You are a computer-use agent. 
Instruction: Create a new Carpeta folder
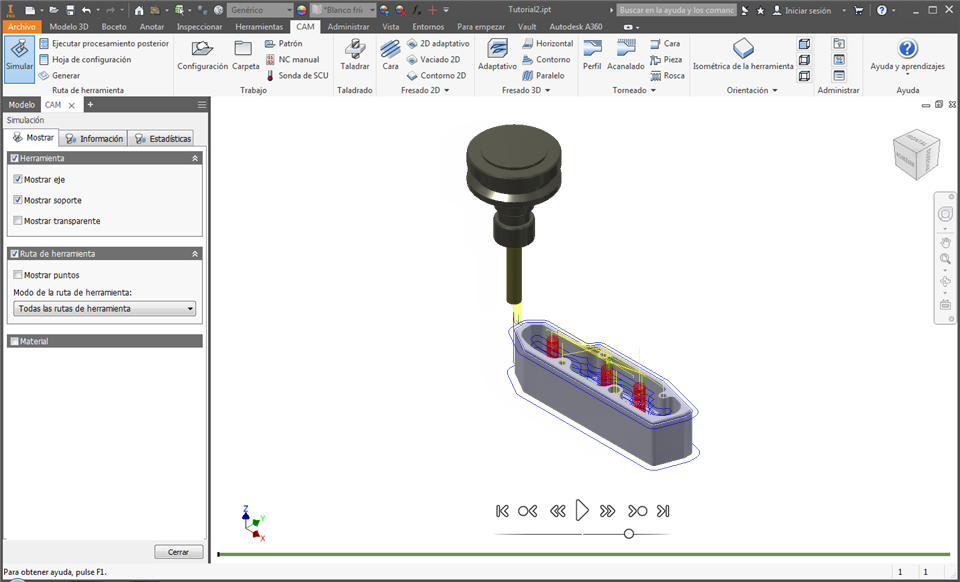(x=245, y=55)
